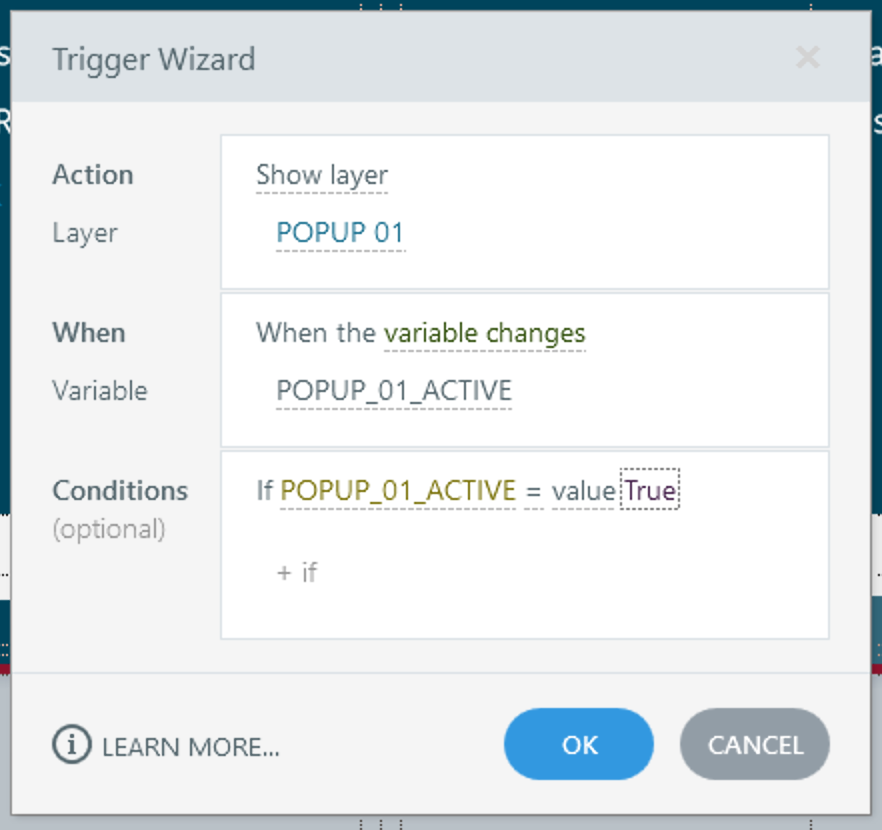Click the 'value' type in the condition
The height and width of the screenshot is (830, 882).
click(583, 491)
